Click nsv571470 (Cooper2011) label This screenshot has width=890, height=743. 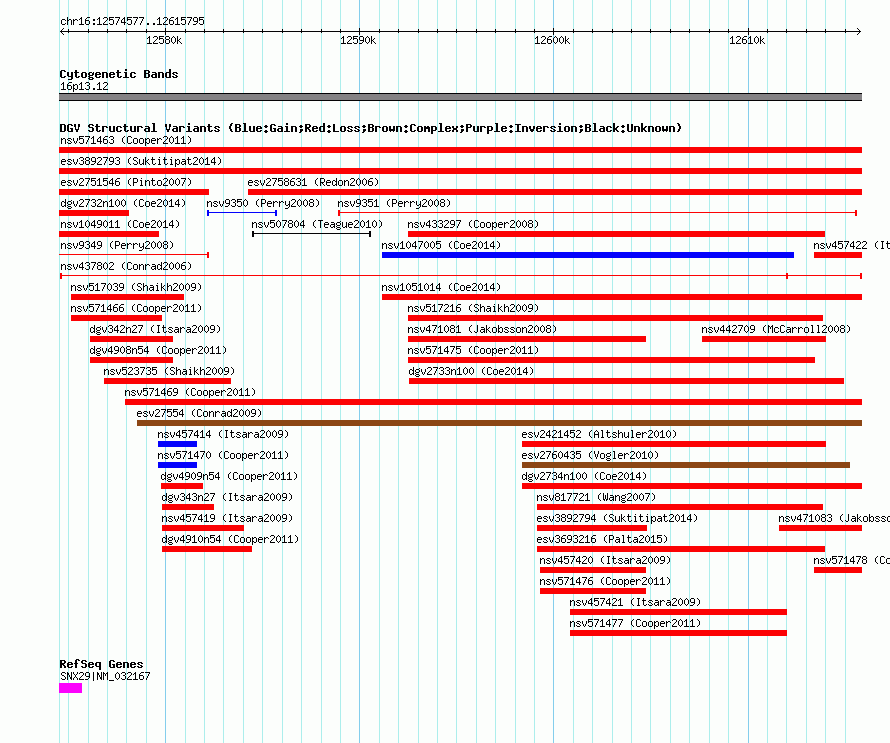point(223,455)
